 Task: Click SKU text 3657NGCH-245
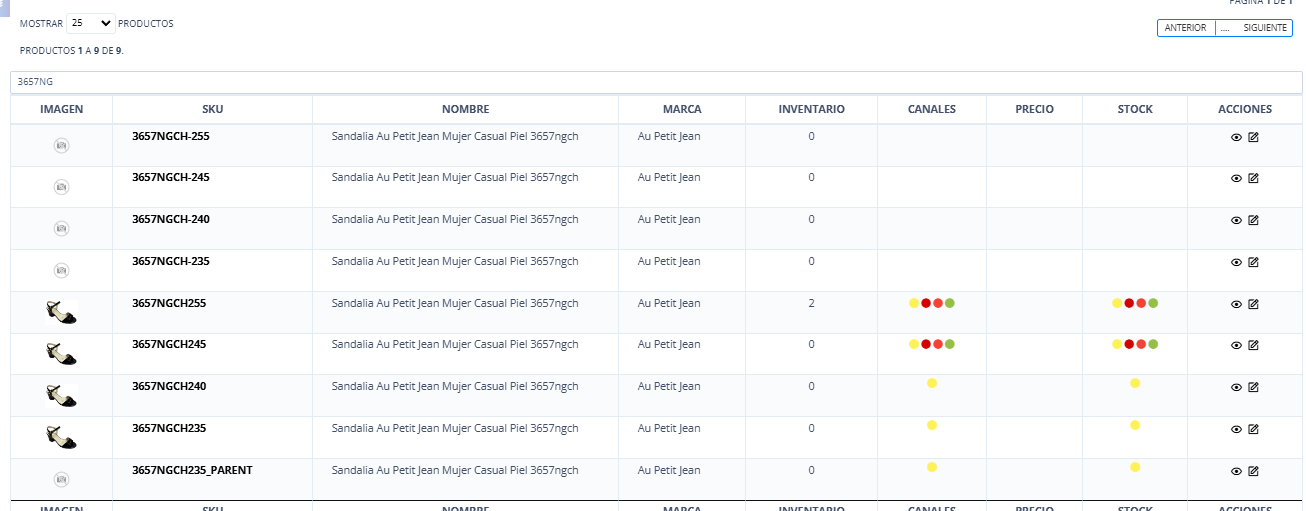[171, 177]
